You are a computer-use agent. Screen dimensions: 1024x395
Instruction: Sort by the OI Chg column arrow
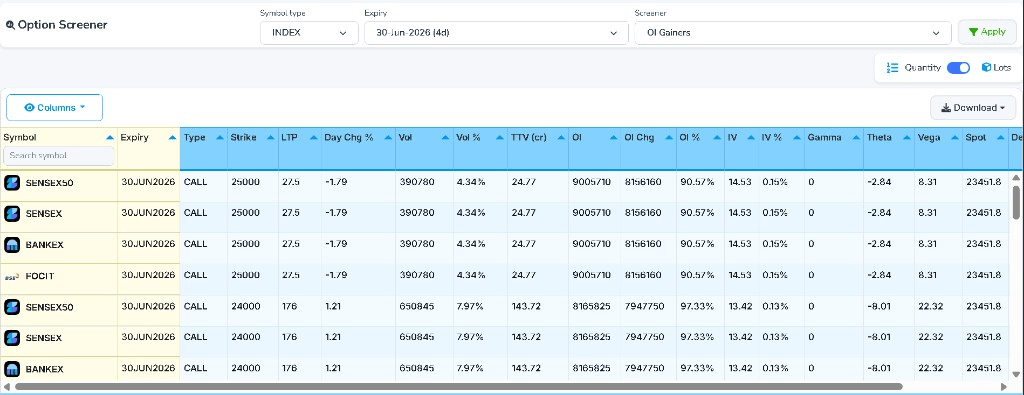click(668, 138)
